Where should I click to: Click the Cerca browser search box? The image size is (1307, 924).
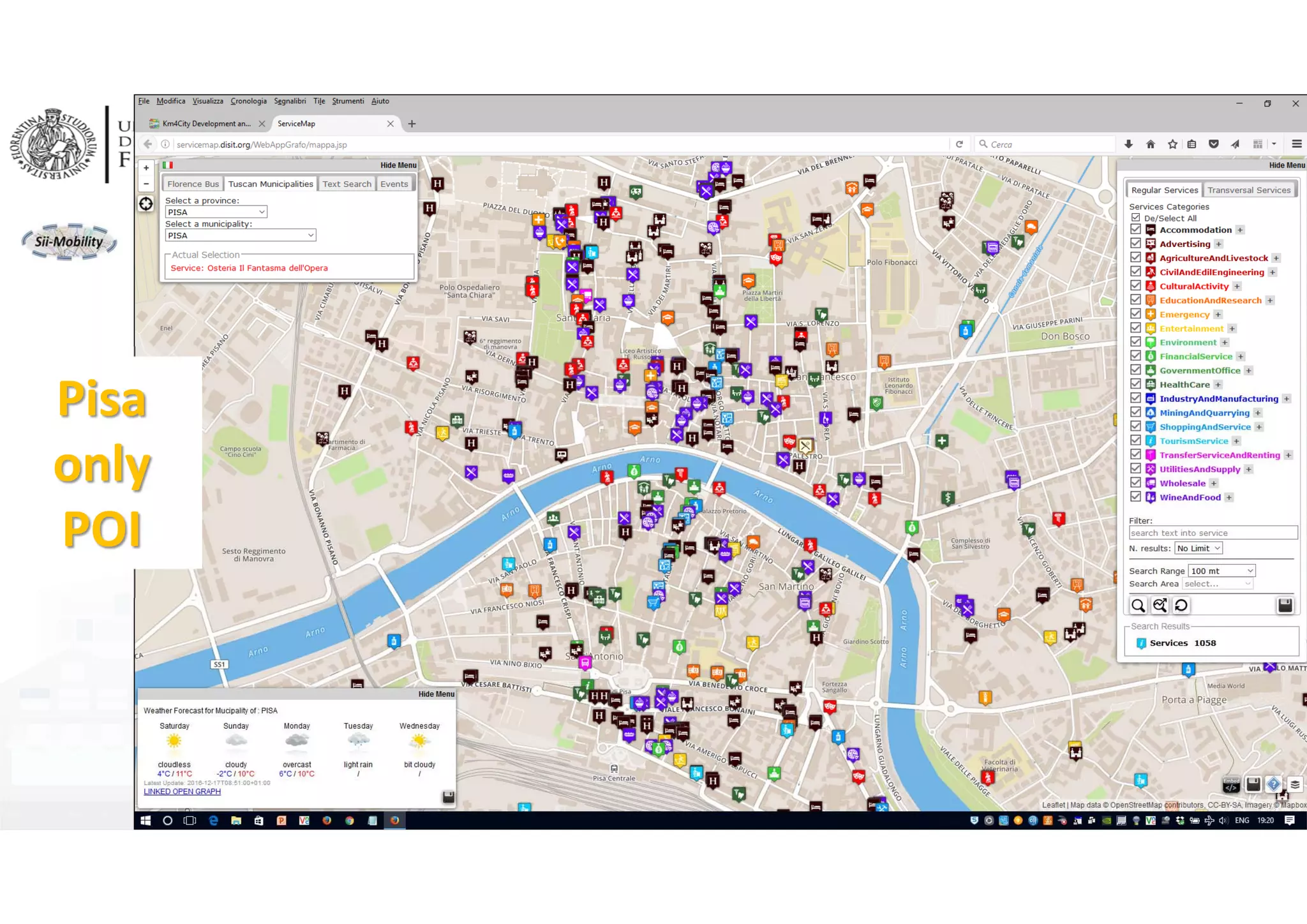pos(1045,144)
